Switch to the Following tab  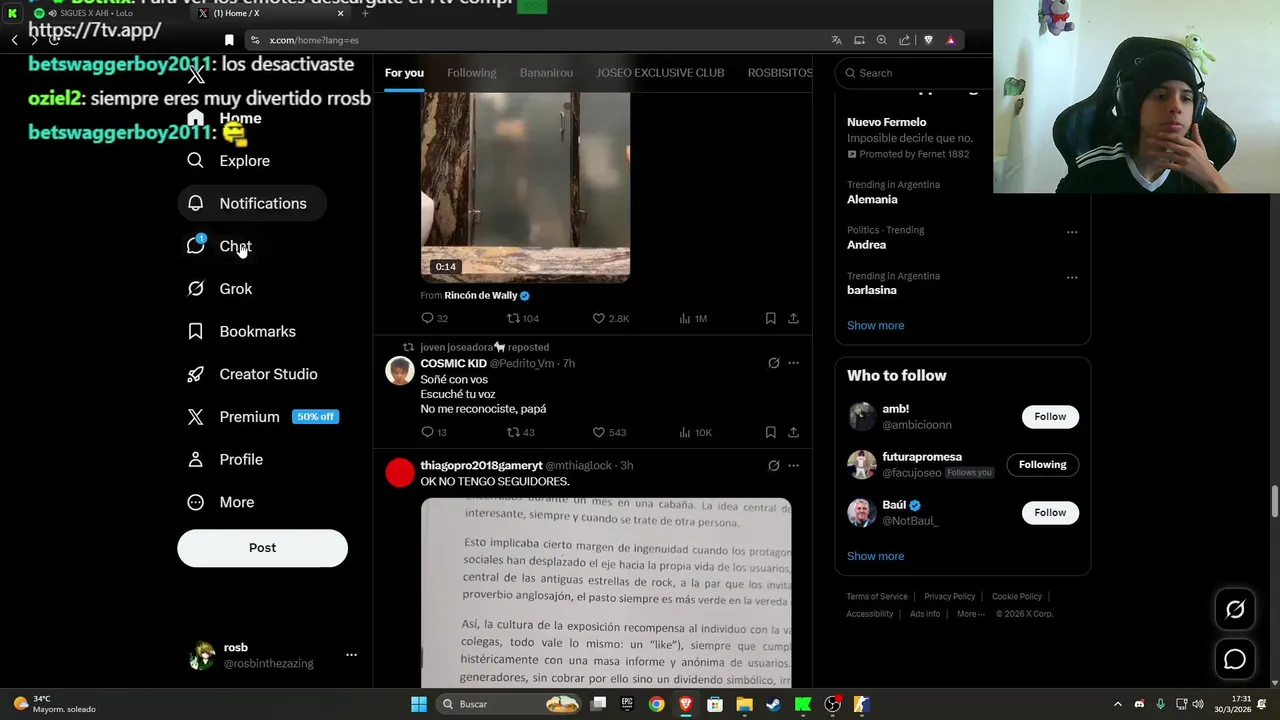pos(472,73)
